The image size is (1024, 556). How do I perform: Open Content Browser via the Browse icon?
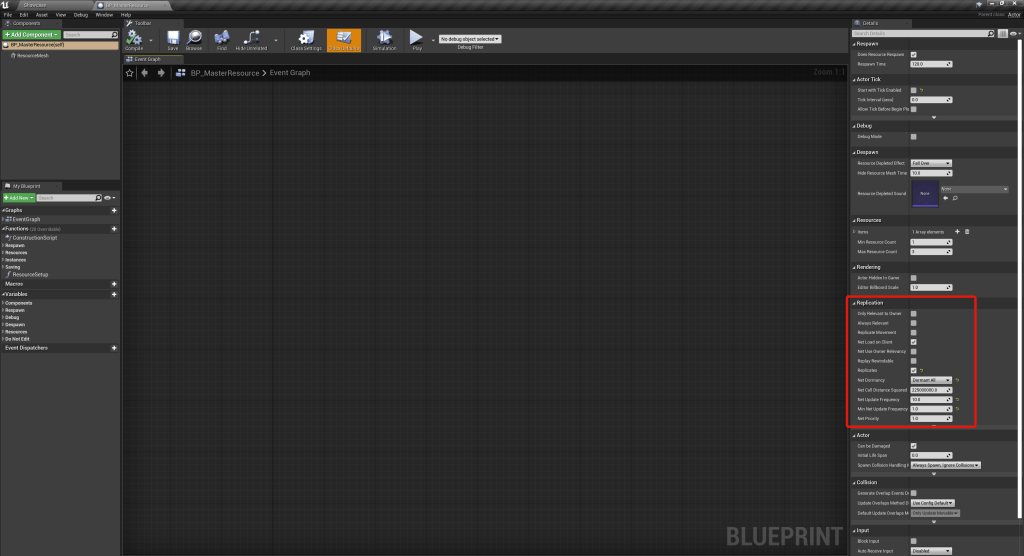click(194, 38)
